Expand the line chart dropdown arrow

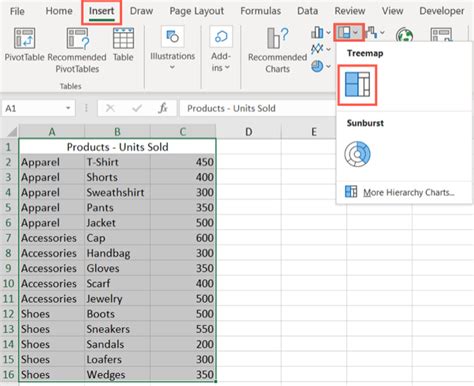point(328,49)
